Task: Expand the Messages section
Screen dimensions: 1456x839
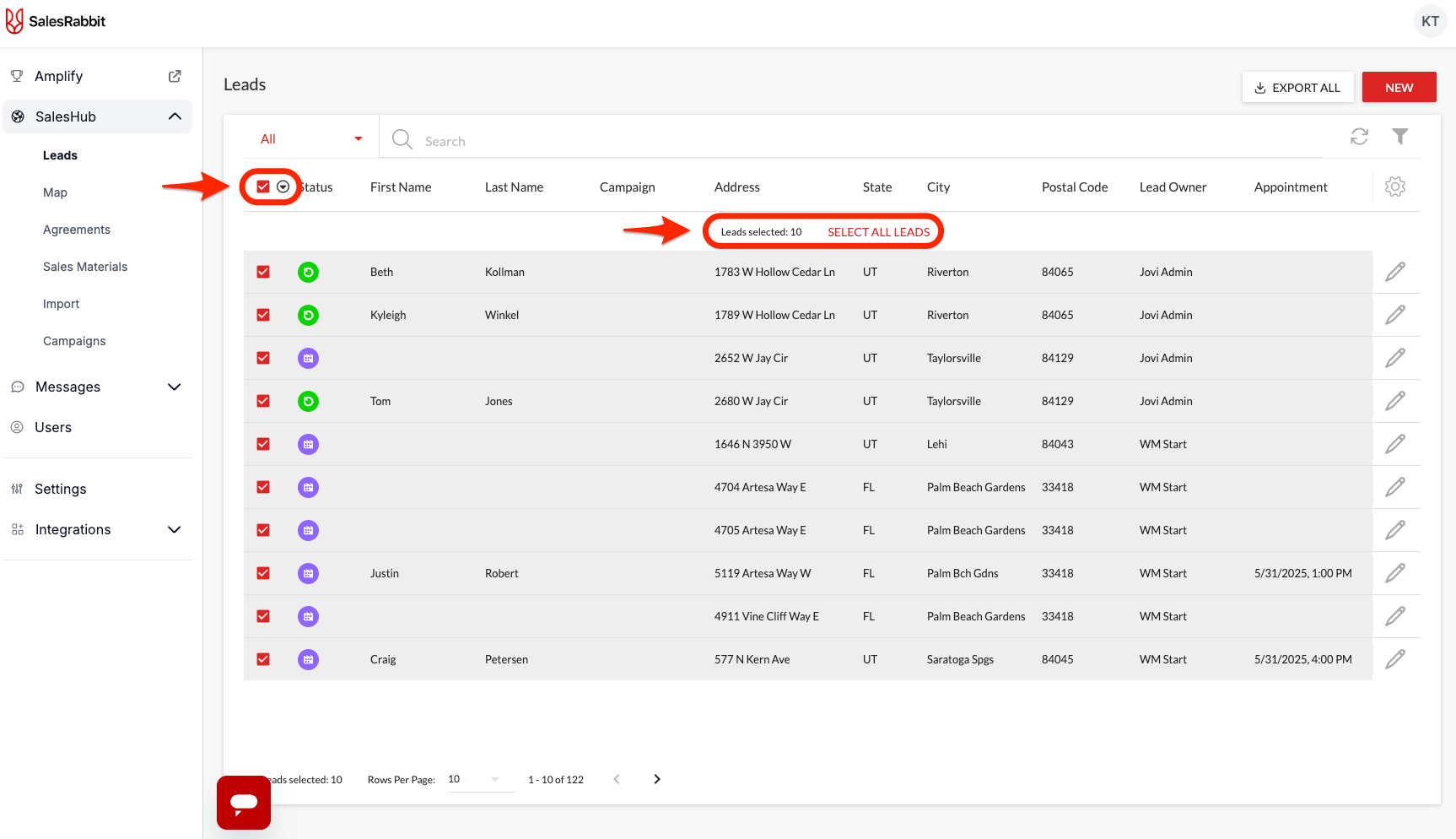Action: point(175,387)
